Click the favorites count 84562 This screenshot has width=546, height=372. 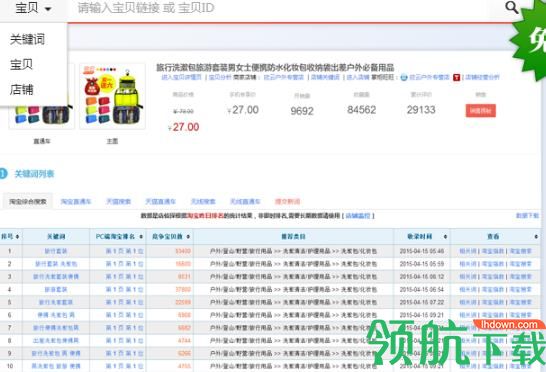(361, 110)
